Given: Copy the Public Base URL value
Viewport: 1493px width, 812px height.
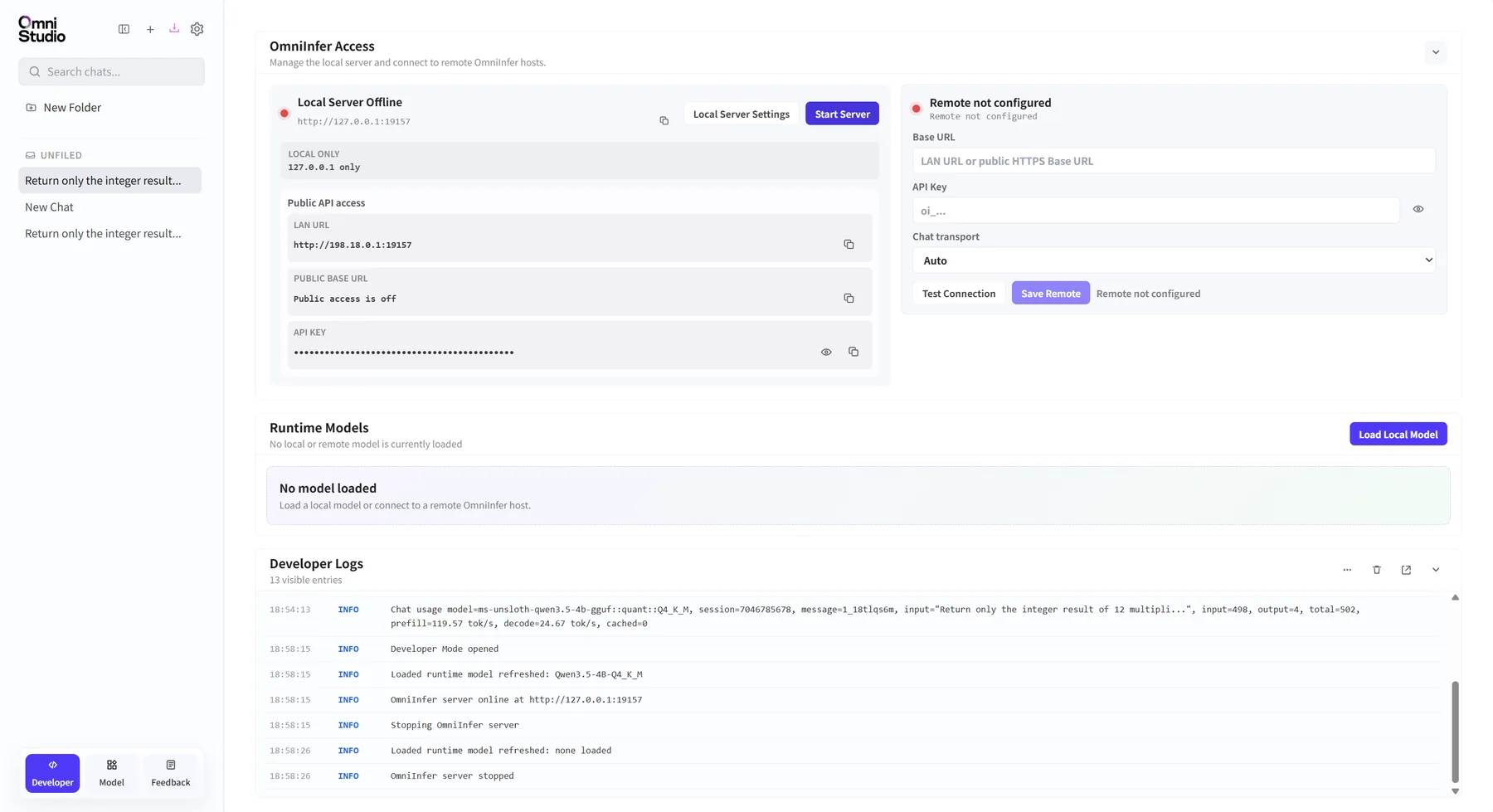Looking at the screenshot, I should (x=849, y=299).
